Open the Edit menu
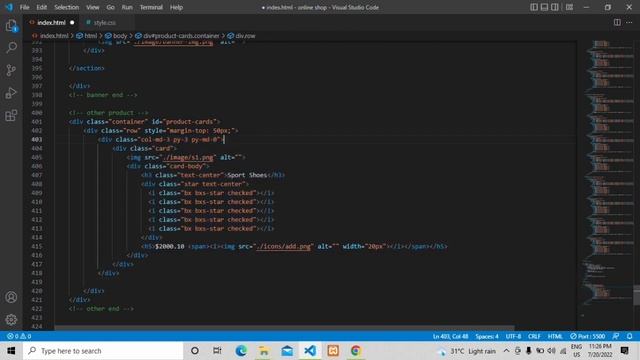 (42, 7)
